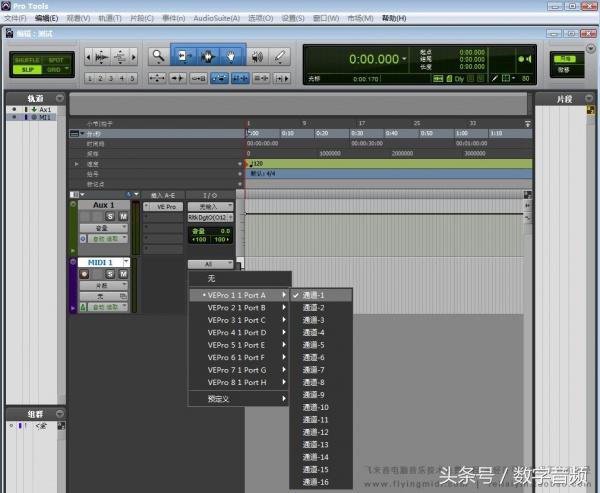Click the audio waveform zoom button
Viewport: 600px width, 493px height.
(x=102, y=57)
